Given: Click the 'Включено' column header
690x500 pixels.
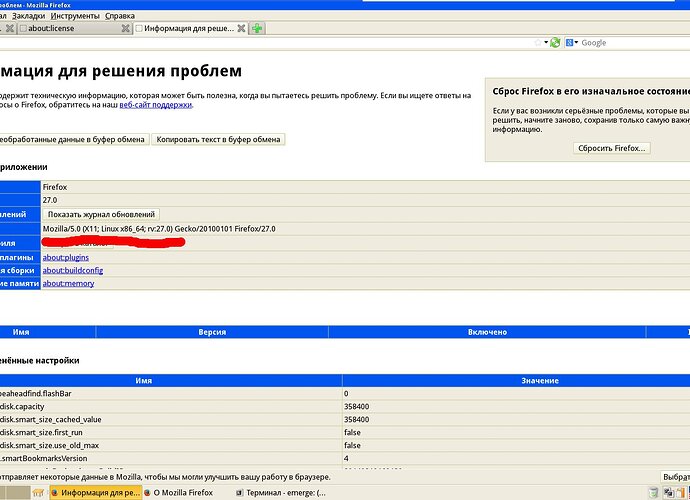Looking at the screenshot, I should click(x=487, y=332).
